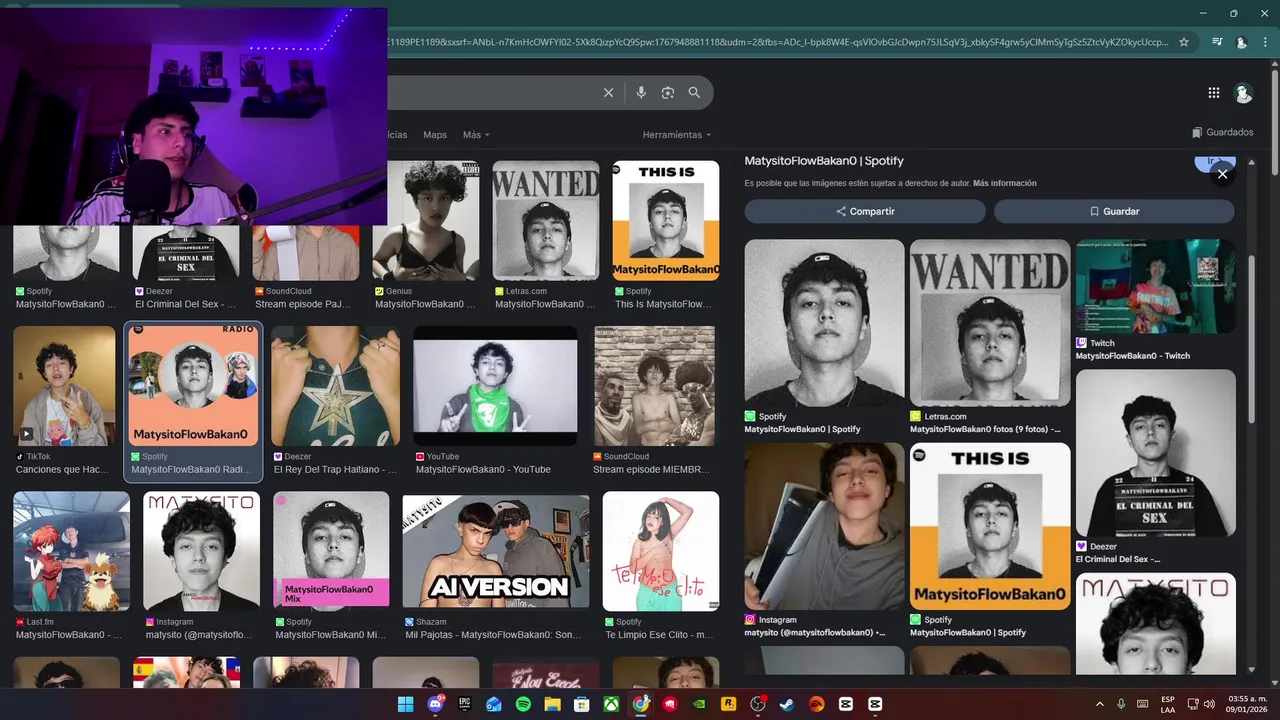Viewport: 1280px width, 720px height.
Task: Open El Rey Del Trap Haitiano result
Action: point(335,386)
